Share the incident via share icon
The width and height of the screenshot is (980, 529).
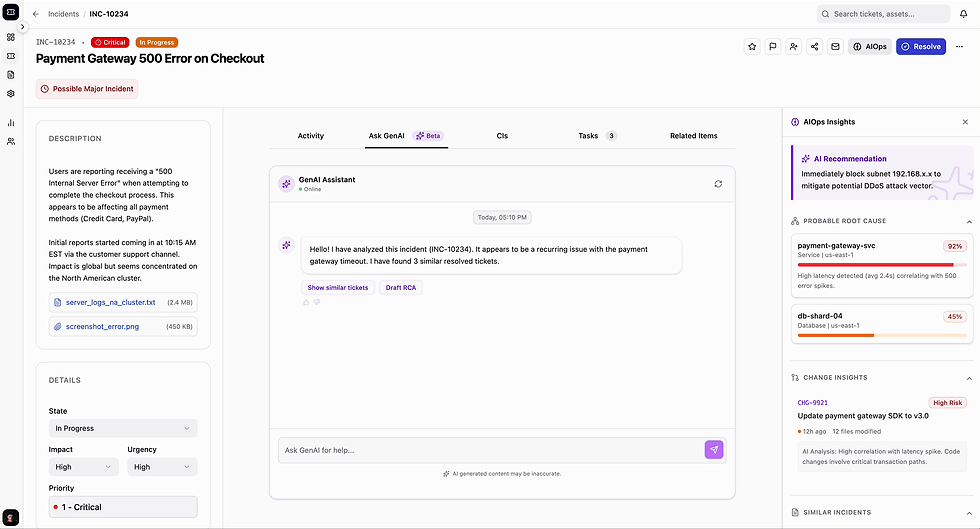(815, 46)
